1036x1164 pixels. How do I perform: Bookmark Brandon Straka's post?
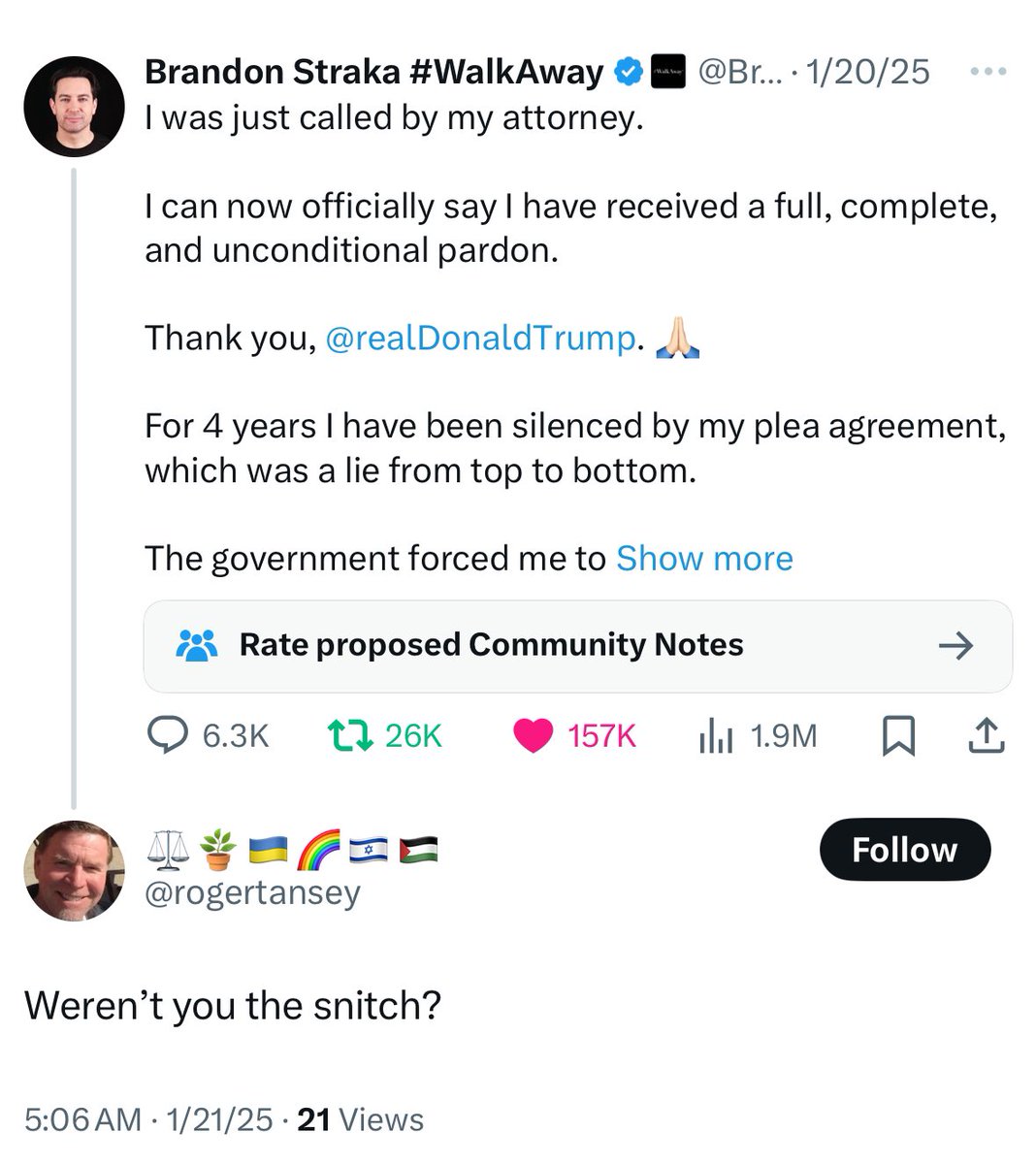[898, 736]
